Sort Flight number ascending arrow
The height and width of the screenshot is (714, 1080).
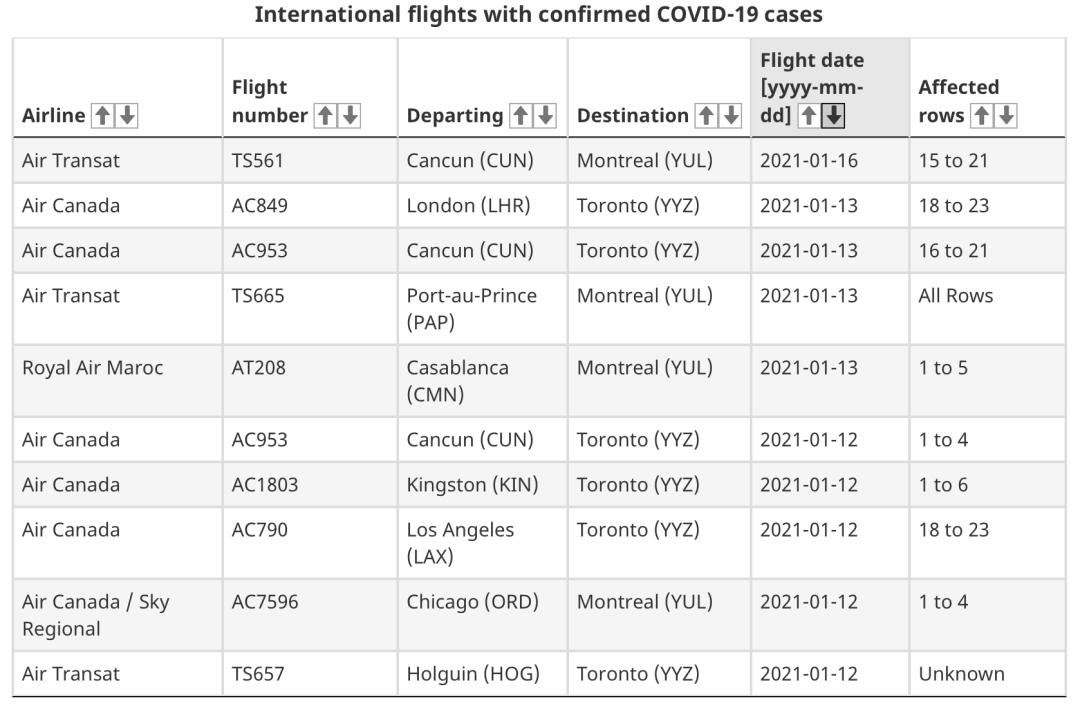(325, 116)
